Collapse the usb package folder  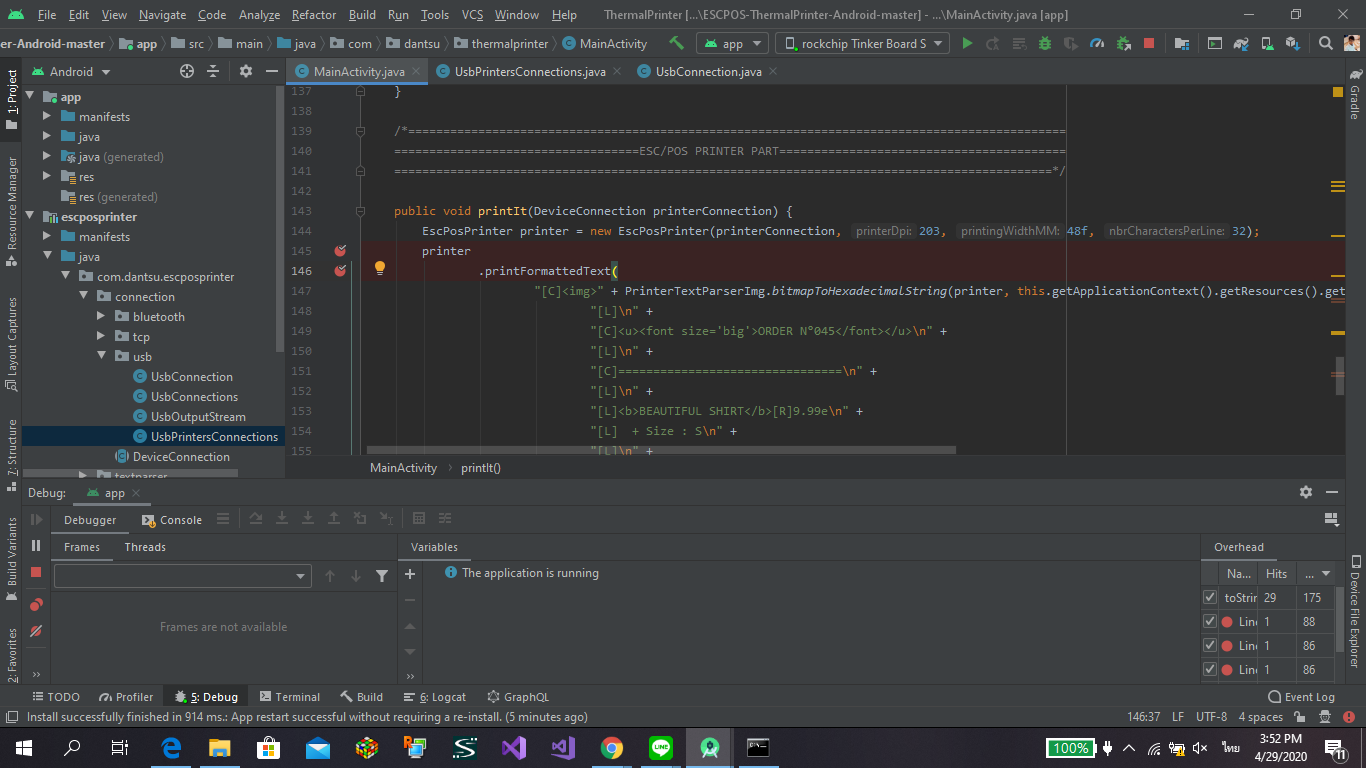tap(102, 356)
